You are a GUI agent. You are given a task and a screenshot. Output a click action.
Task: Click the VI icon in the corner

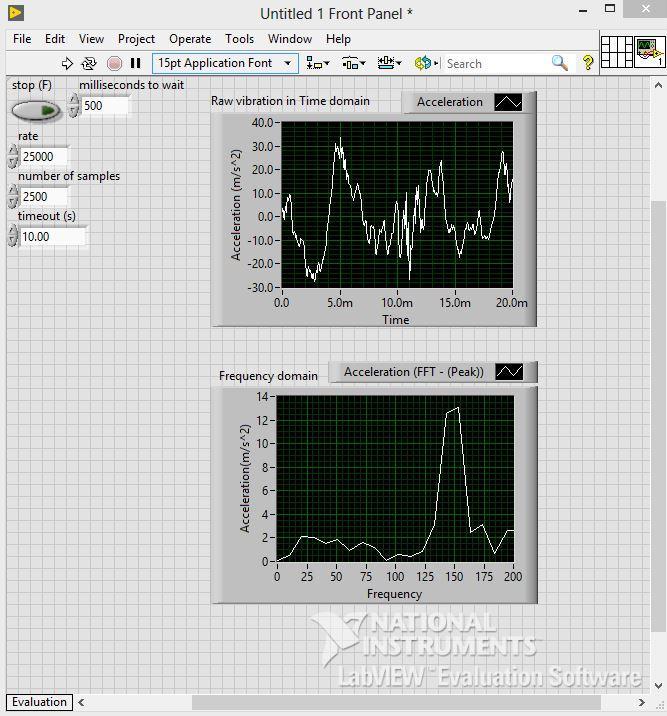tap(649, 52)
